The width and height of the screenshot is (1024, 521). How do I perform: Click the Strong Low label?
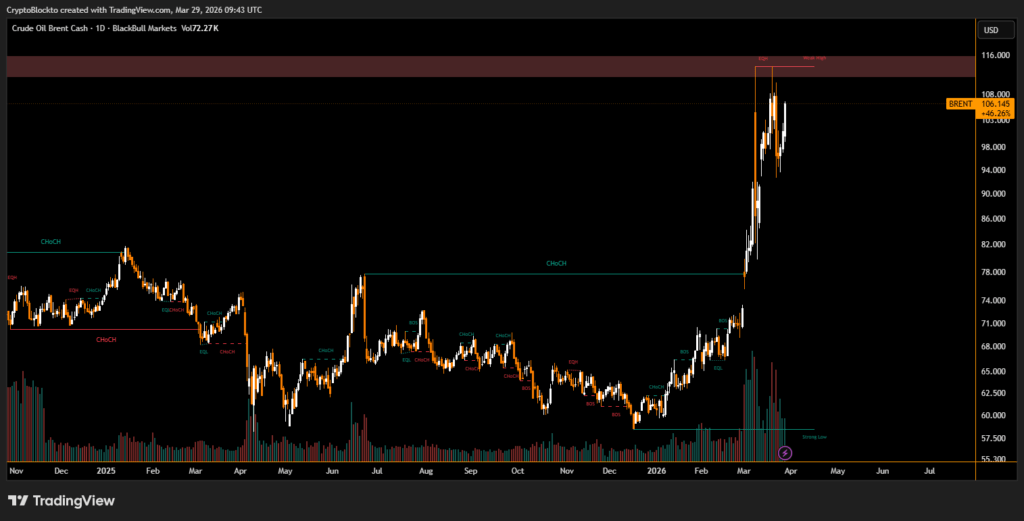814,437
